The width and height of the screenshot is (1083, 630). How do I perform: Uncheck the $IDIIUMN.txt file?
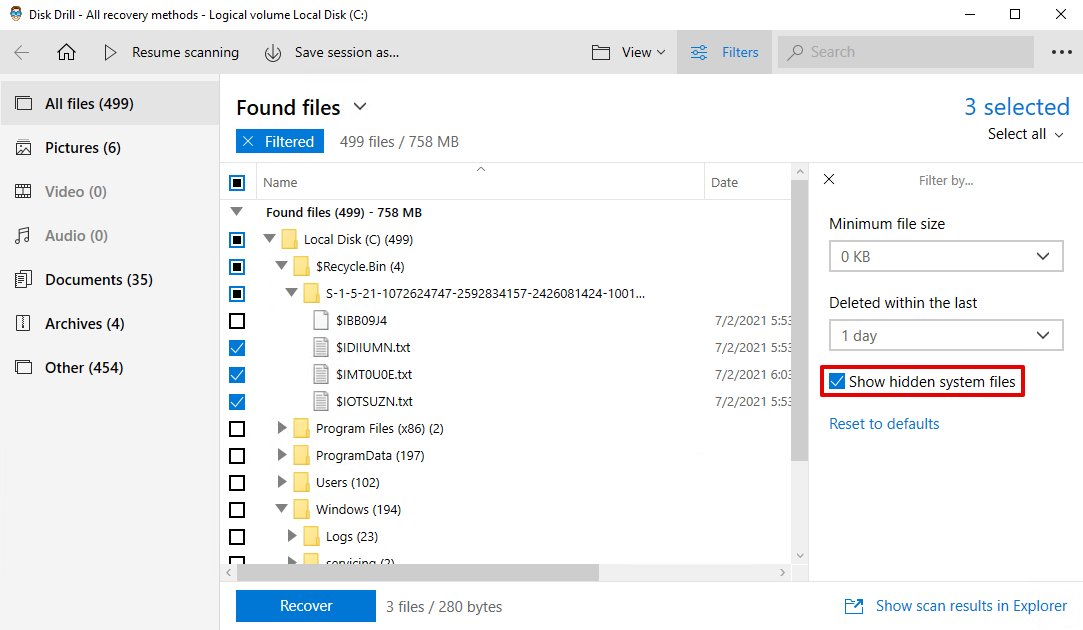(x=237, y=347)
